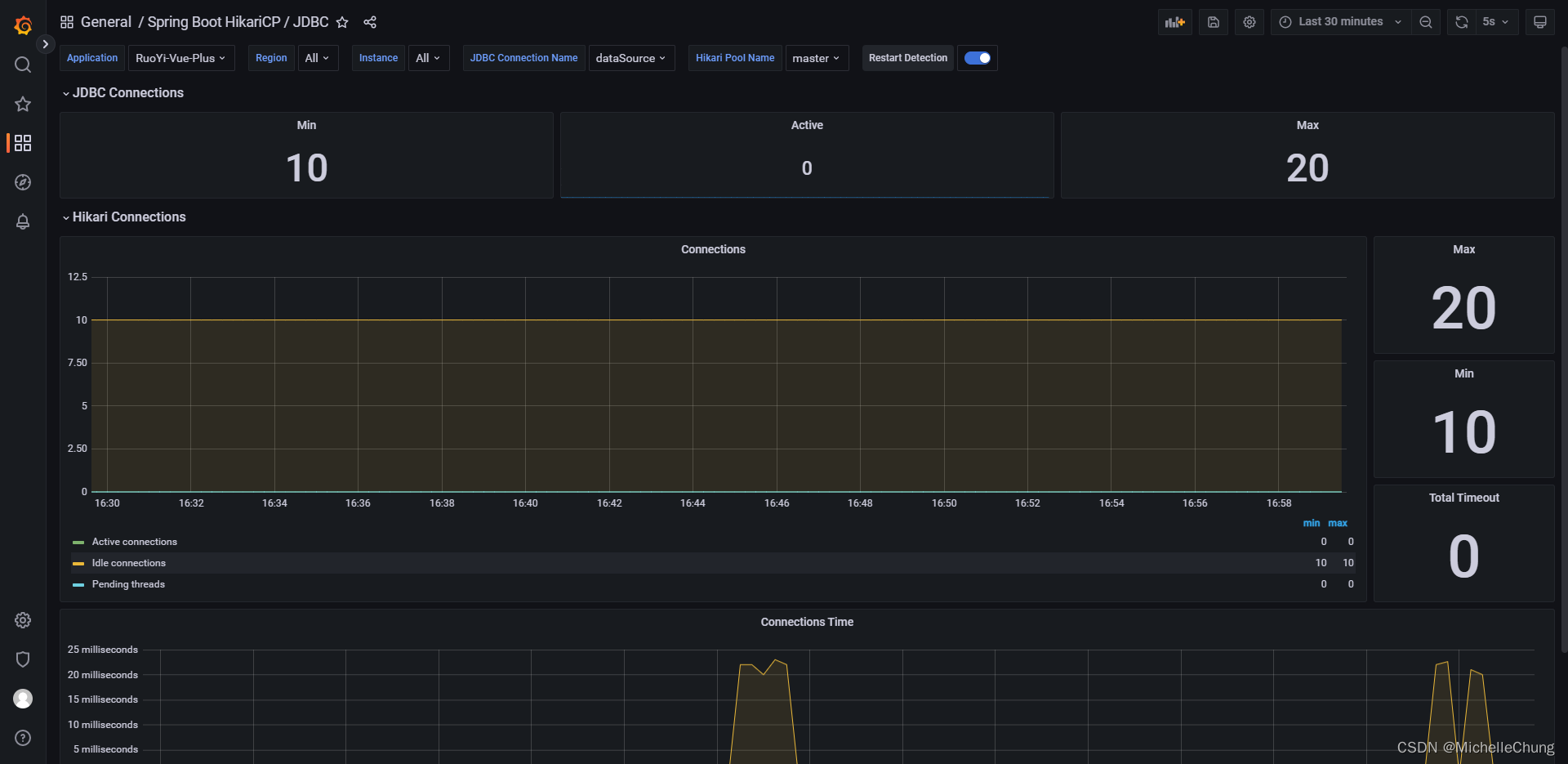Toggle Active connections series in legend
Image resolution: width=1568 pixels, height=764 pixels.
point(135,542)
